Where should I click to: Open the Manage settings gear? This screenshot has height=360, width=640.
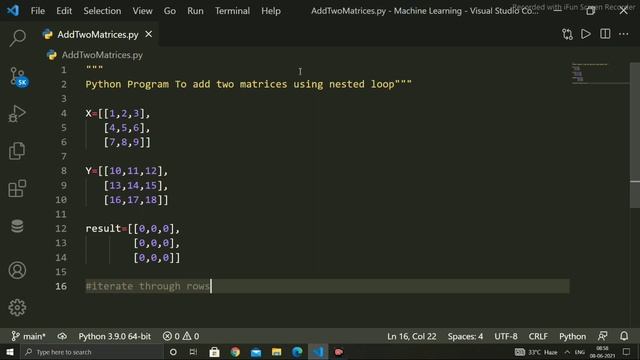pyautogui.click(x=17, y=307)
